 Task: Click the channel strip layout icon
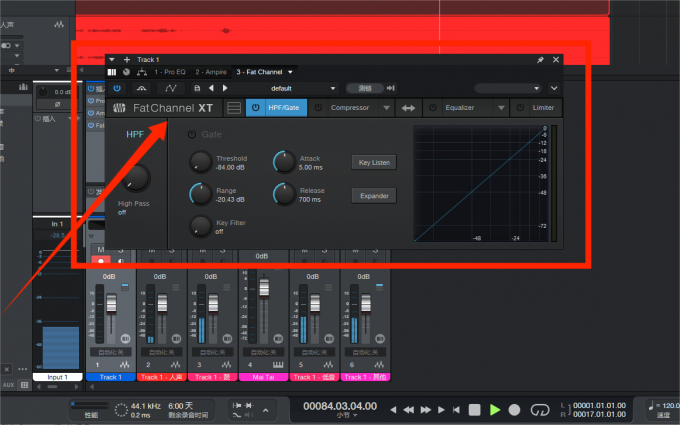click(234, 108)
